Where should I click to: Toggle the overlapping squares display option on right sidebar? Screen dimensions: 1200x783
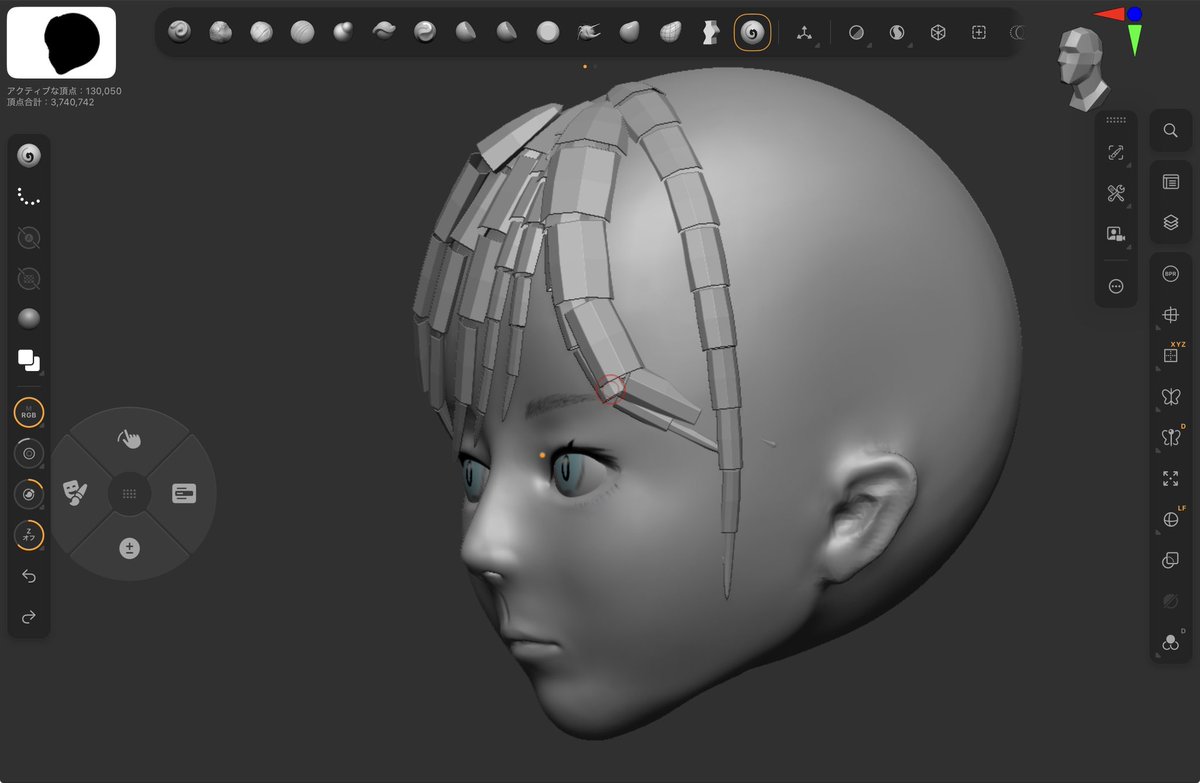[1170, 560]
